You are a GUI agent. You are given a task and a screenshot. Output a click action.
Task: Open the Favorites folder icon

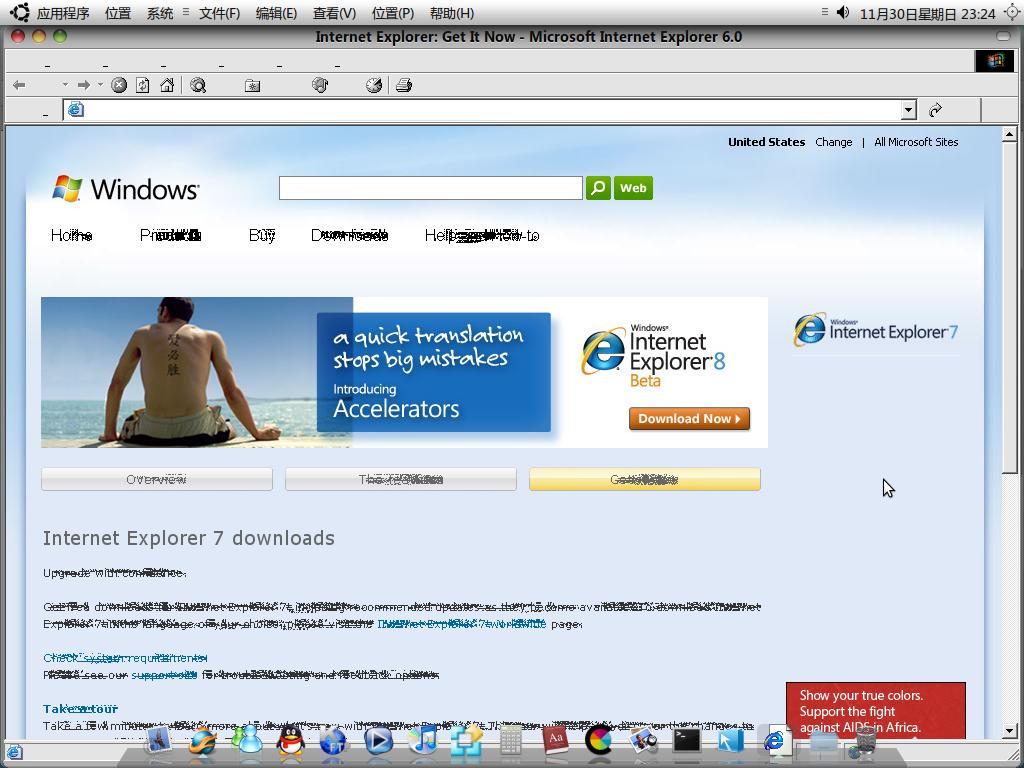[x=252, y=86]
